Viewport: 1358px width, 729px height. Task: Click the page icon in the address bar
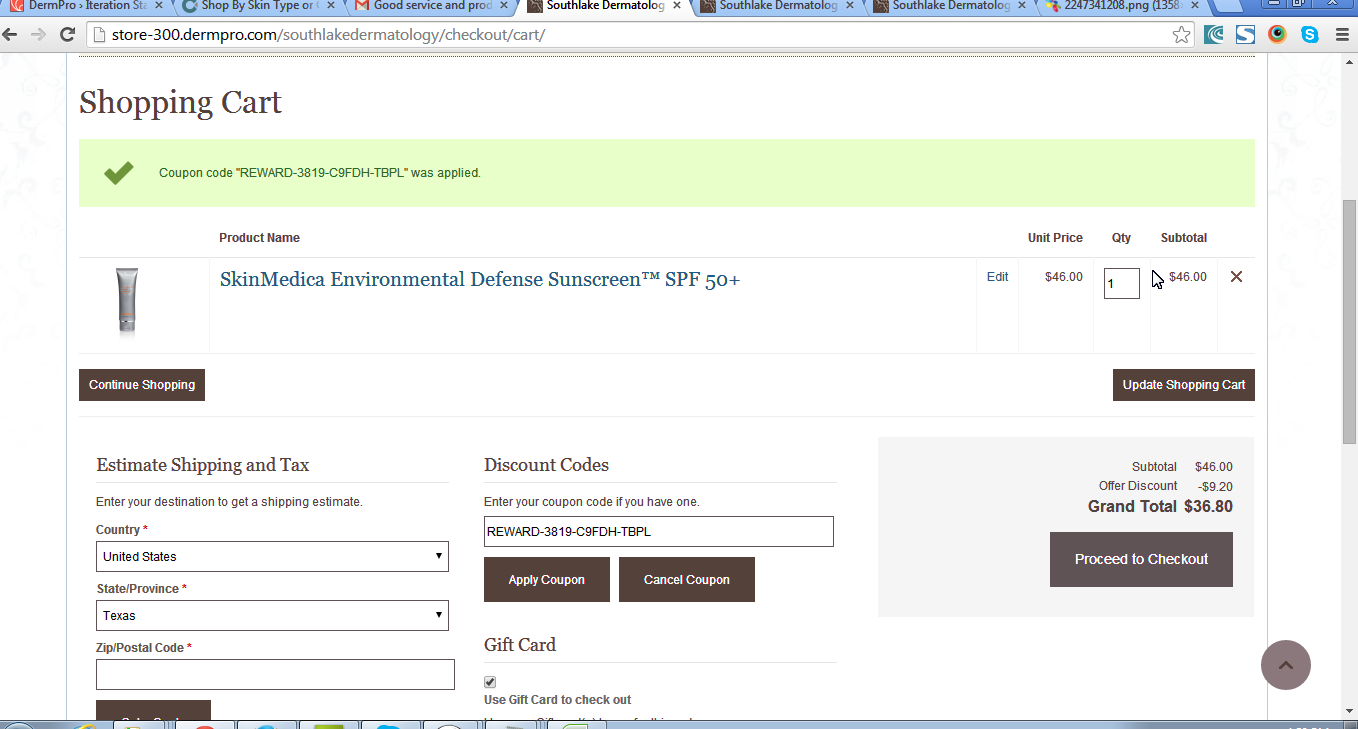click(98, 35)
